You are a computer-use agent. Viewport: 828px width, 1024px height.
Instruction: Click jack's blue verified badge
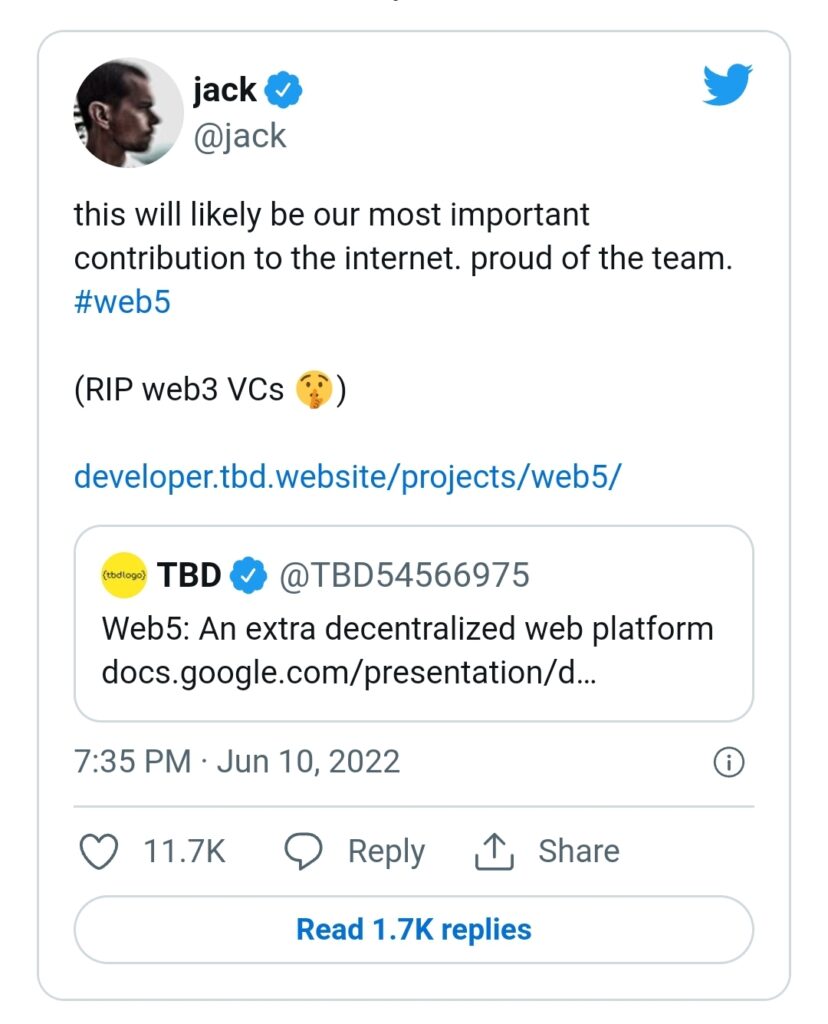point(287,91)
